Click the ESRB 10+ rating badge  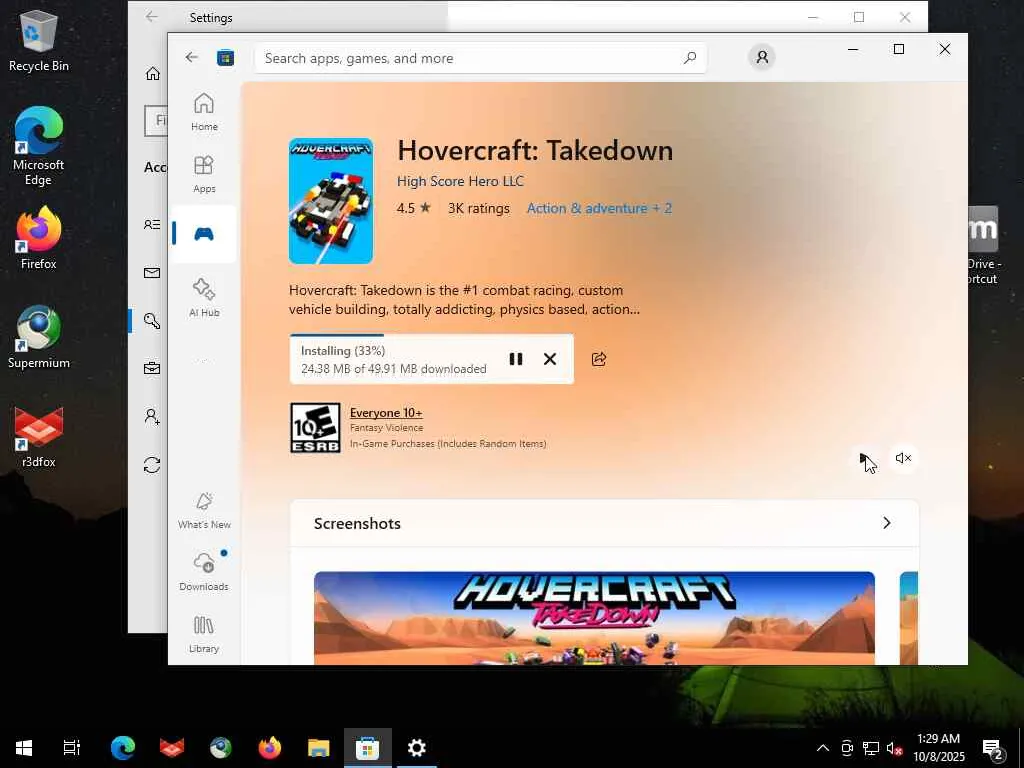[315, 428]
